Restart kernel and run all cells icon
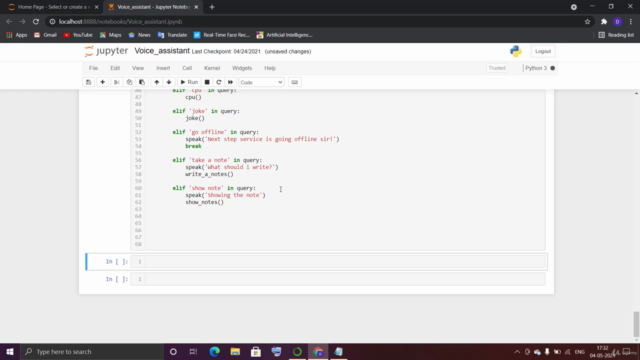Viewport: 640px width, 360px height. point(230,82)
